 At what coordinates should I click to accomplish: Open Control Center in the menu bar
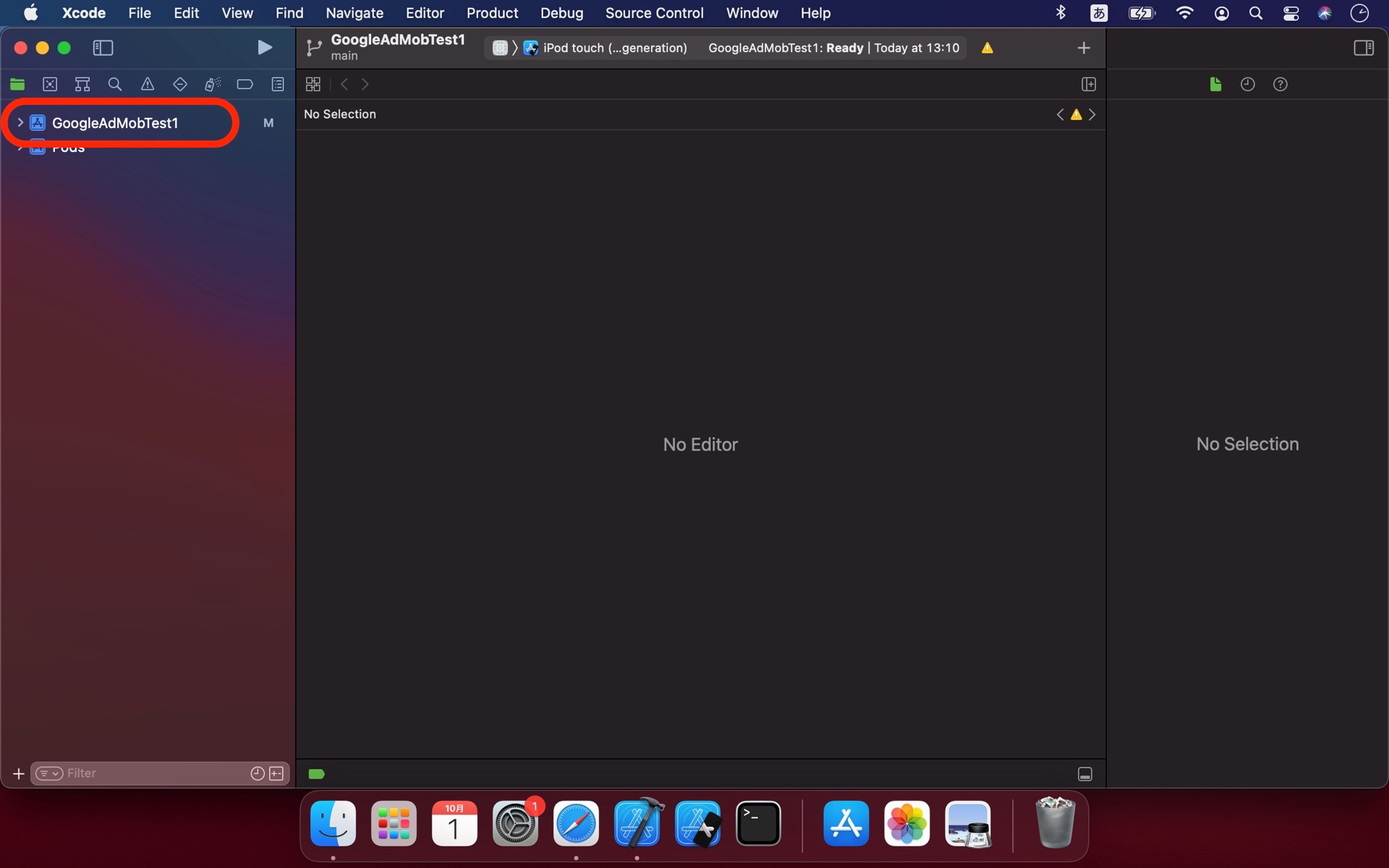tap(1291, 13)
